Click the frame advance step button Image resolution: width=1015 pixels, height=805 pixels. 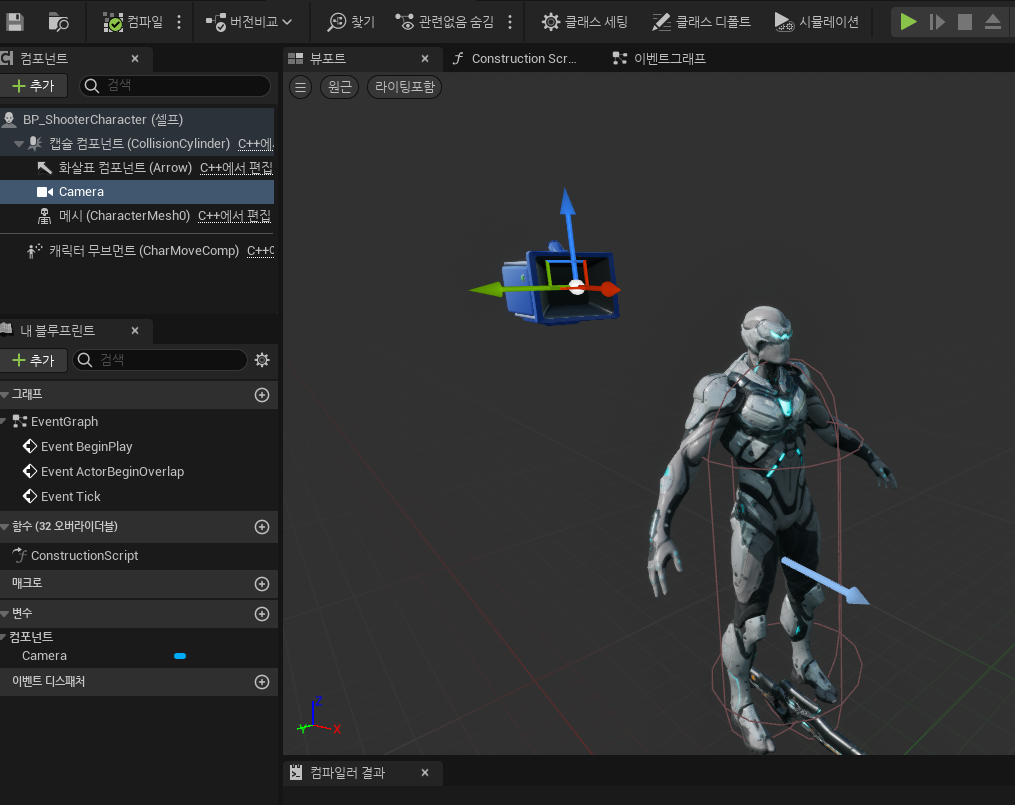[x=937, y=22]
